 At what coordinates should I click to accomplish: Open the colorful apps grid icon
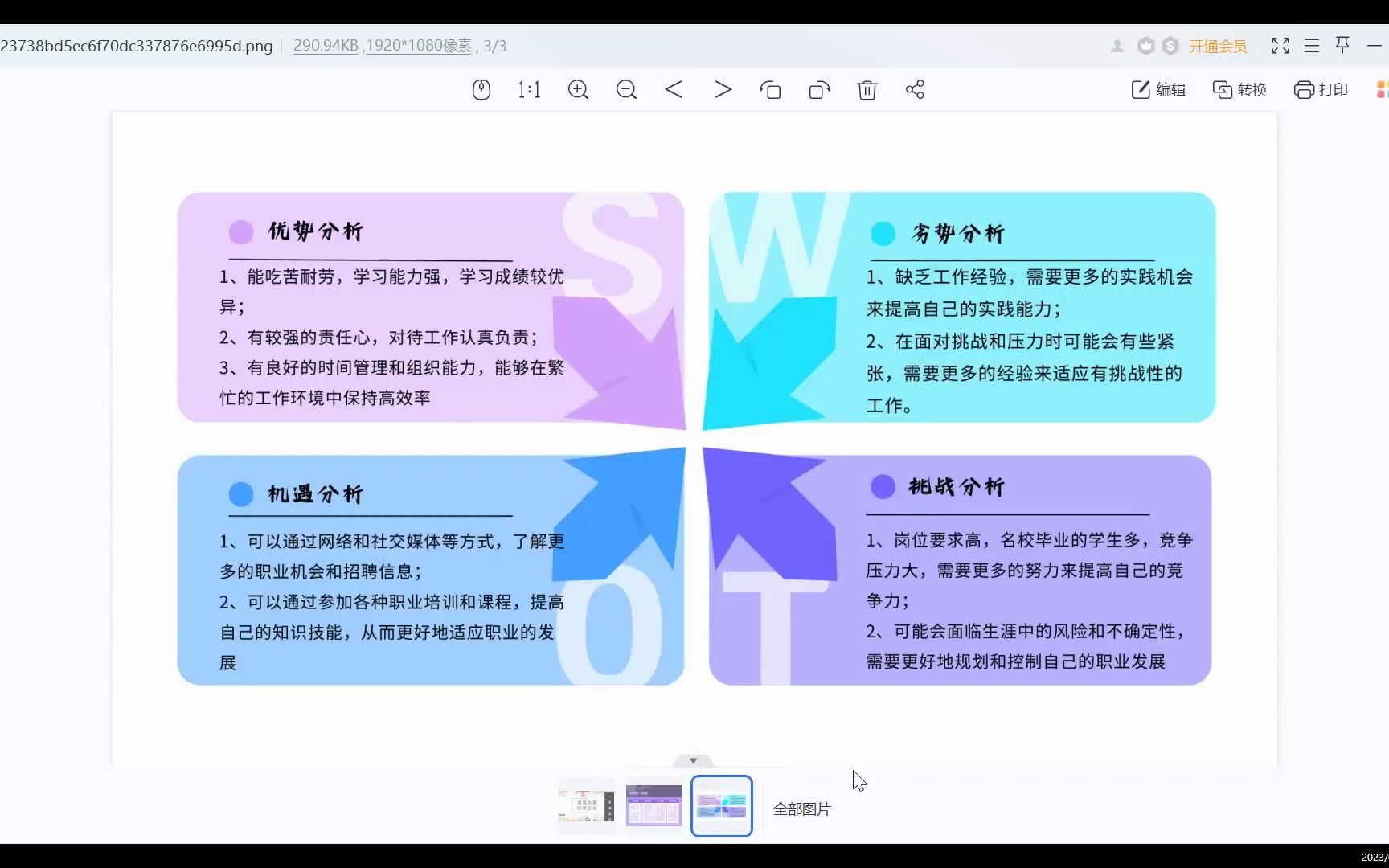click(x=1383, y=89)
